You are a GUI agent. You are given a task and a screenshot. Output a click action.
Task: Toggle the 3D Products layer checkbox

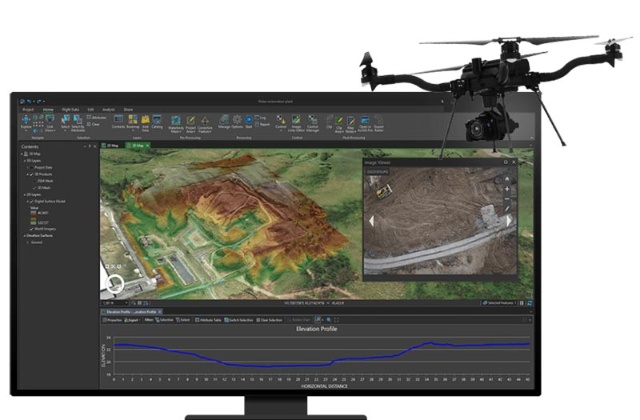coord(31,174)
